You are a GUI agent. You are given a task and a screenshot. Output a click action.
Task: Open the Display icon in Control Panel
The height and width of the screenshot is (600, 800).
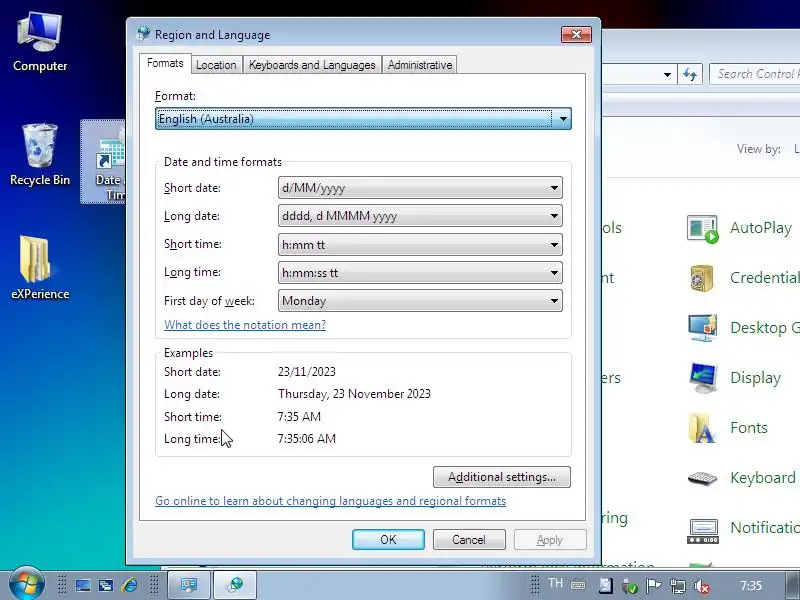pos(703,378)
